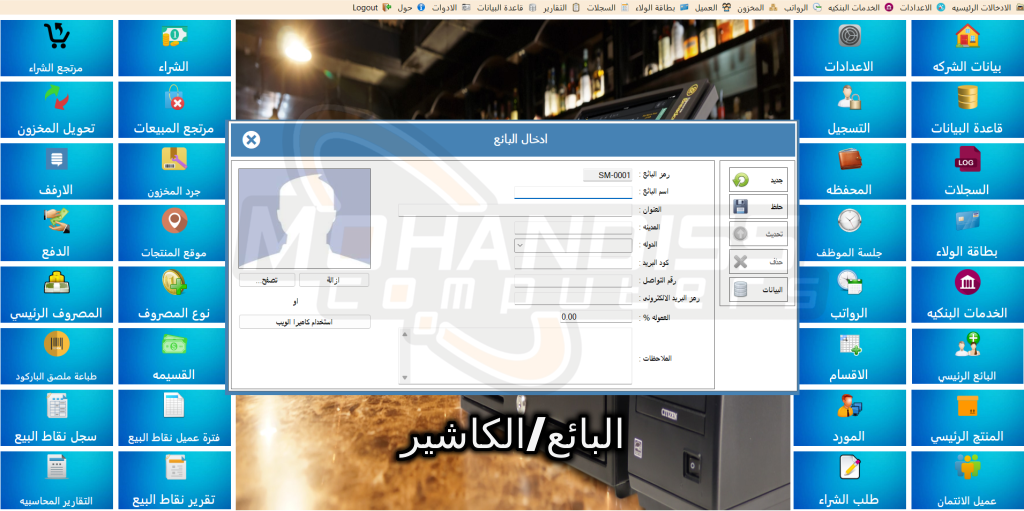This screenshot has height=511, width=1024.
Task: Click the Browse (تصفح) photo button
Action: pyautogui.click(x=267, y=281)
